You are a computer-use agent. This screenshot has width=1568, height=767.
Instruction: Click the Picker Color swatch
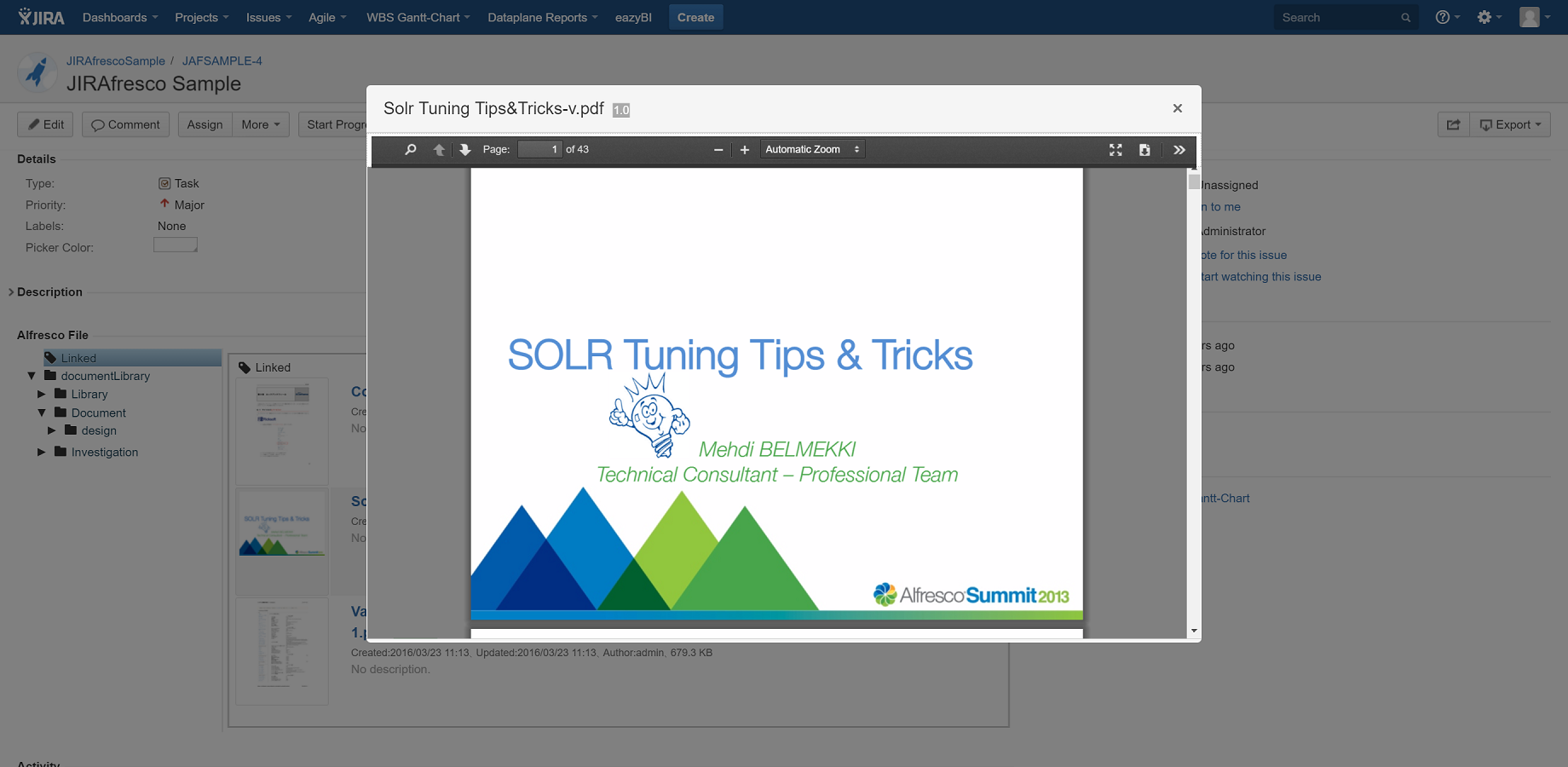pyautogui.click(x=176, y=245)
